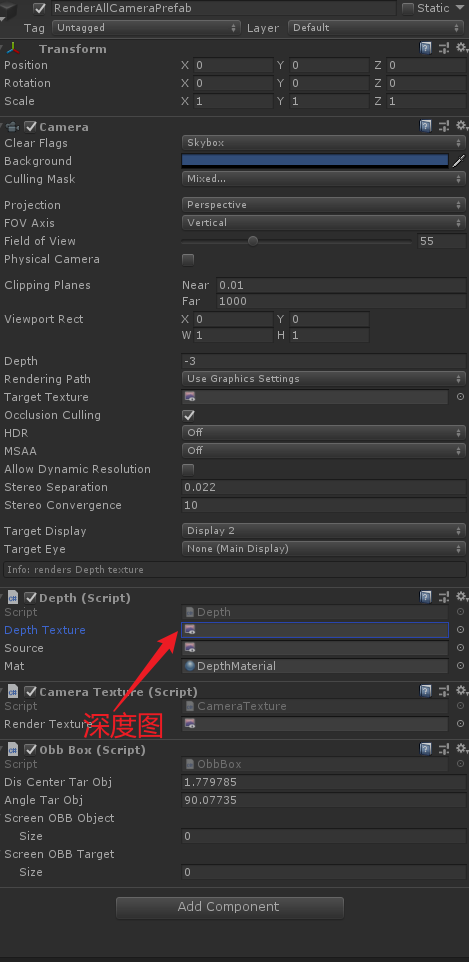
Task: Click the Depth value input field
Action: (x=324, y=361)
